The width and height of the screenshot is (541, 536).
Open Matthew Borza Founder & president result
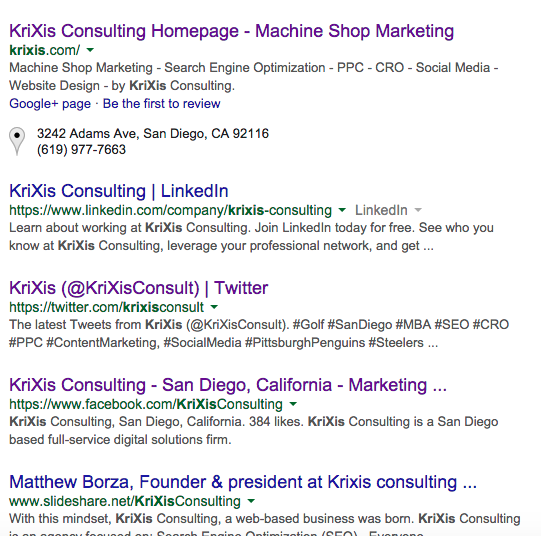[243, 482]
